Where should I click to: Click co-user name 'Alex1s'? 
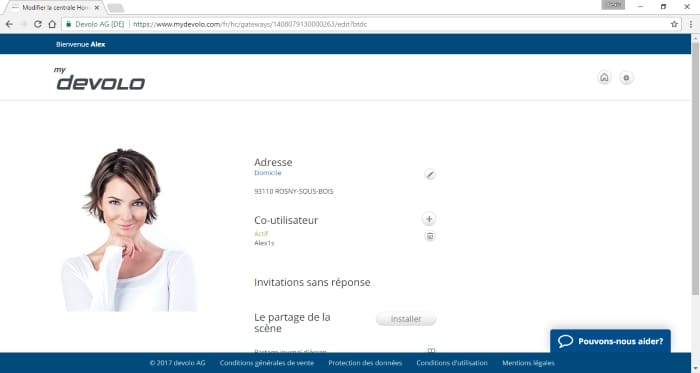click(264, 243)
